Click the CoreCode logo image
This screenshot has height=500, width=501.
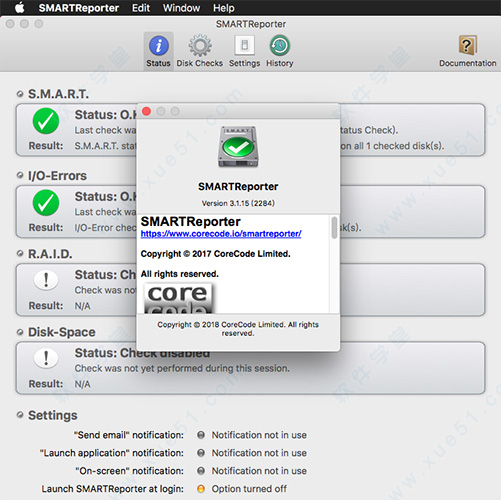[178, 298]
